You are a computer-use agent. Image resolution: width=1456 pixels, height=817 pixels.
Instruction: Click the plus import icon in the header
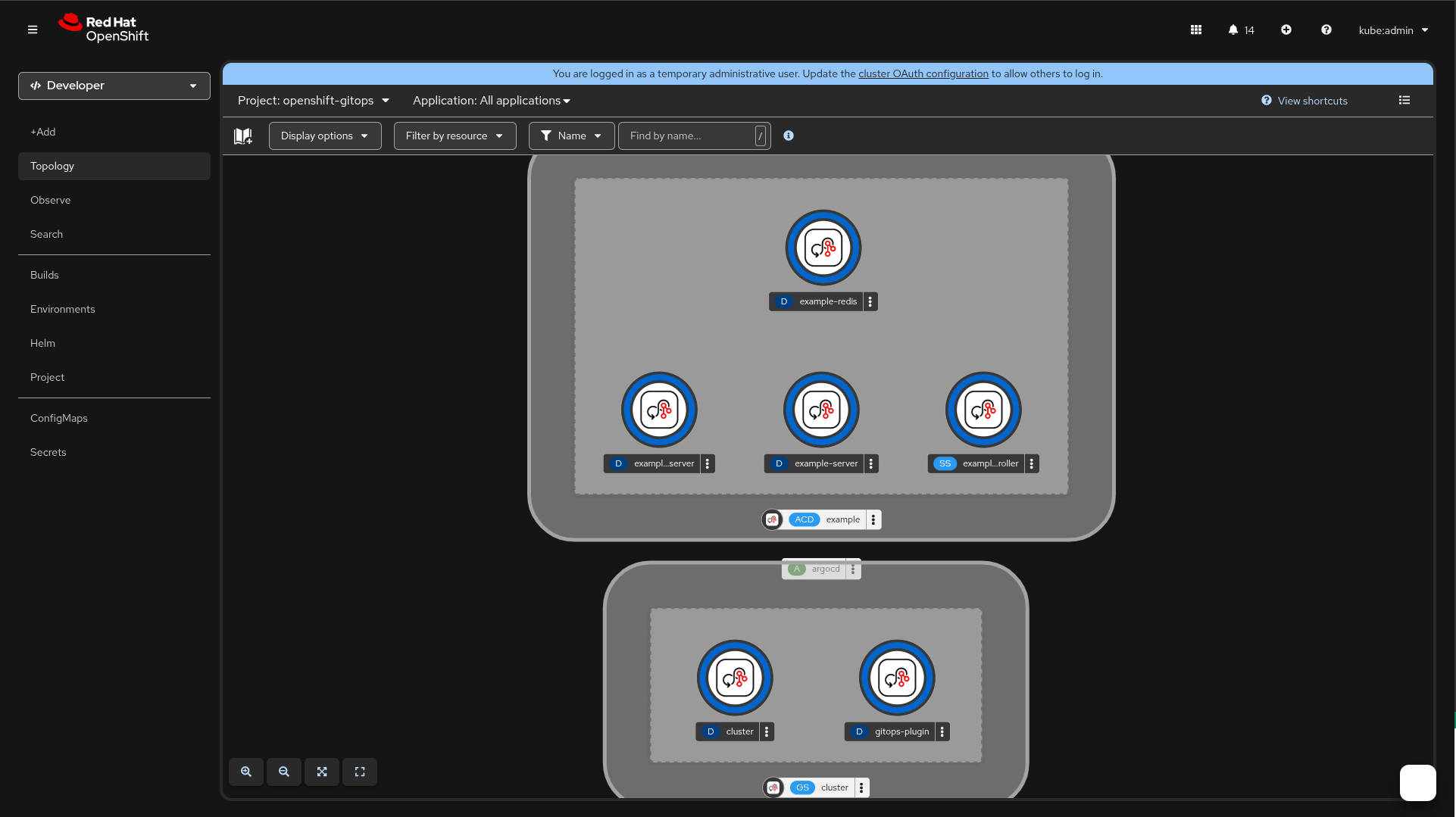point(1286,30)
